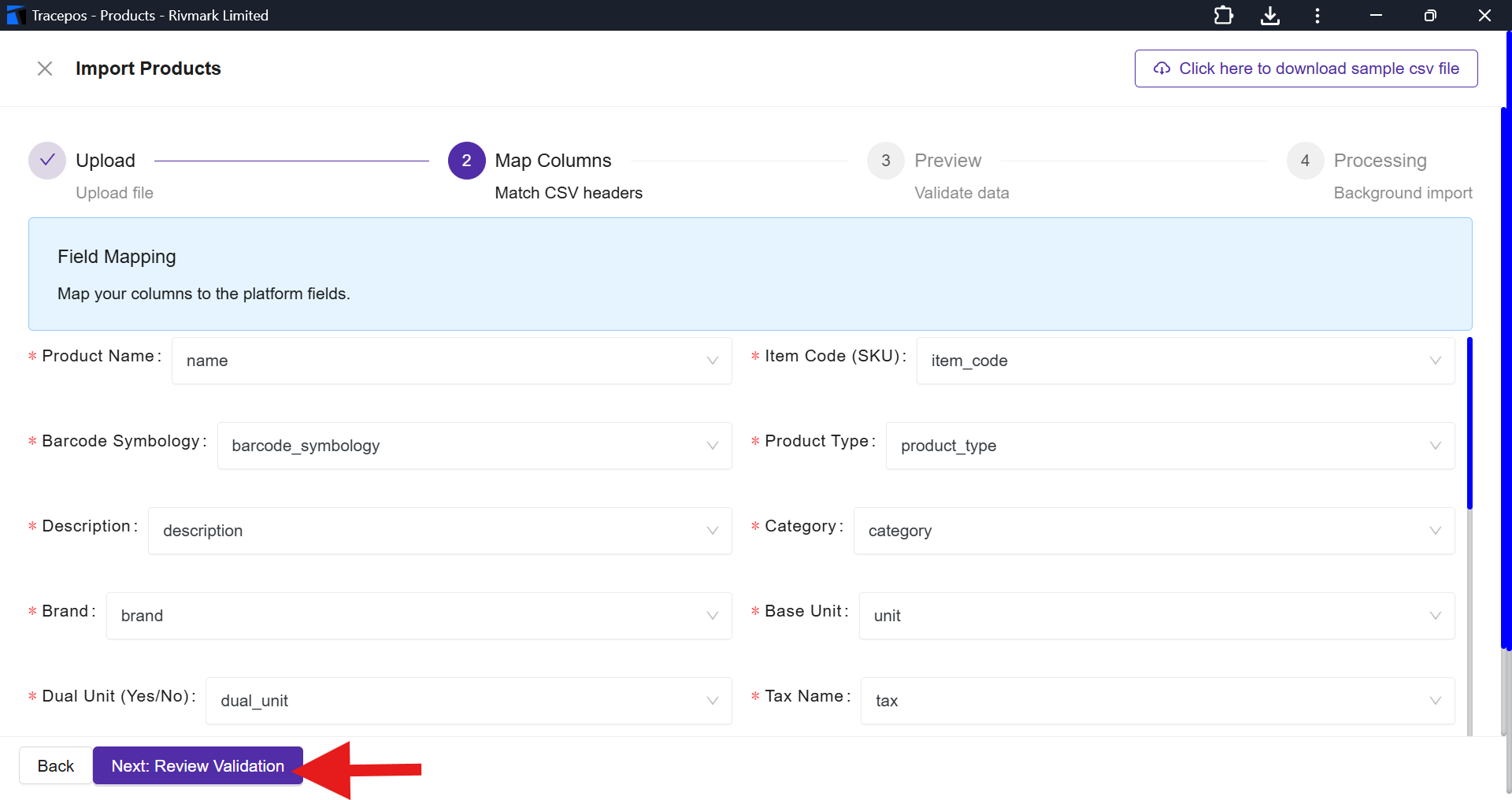
Task: Expand the Product Type dropdown
Action: 1170,446
